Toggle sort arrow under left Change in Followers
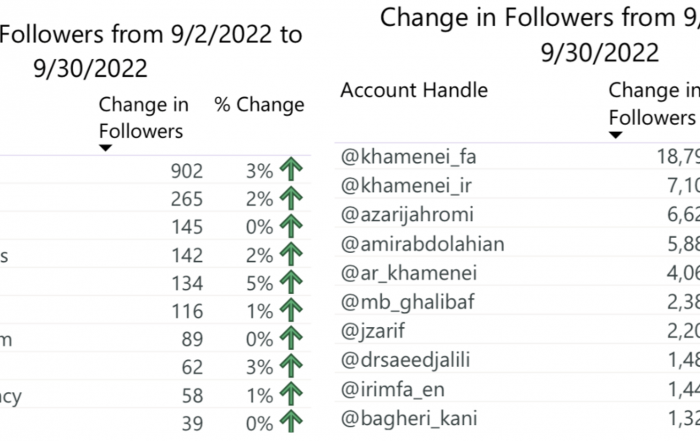Image resolution: width=700 pixels, height=441 pixels. [x=105, y=148]
